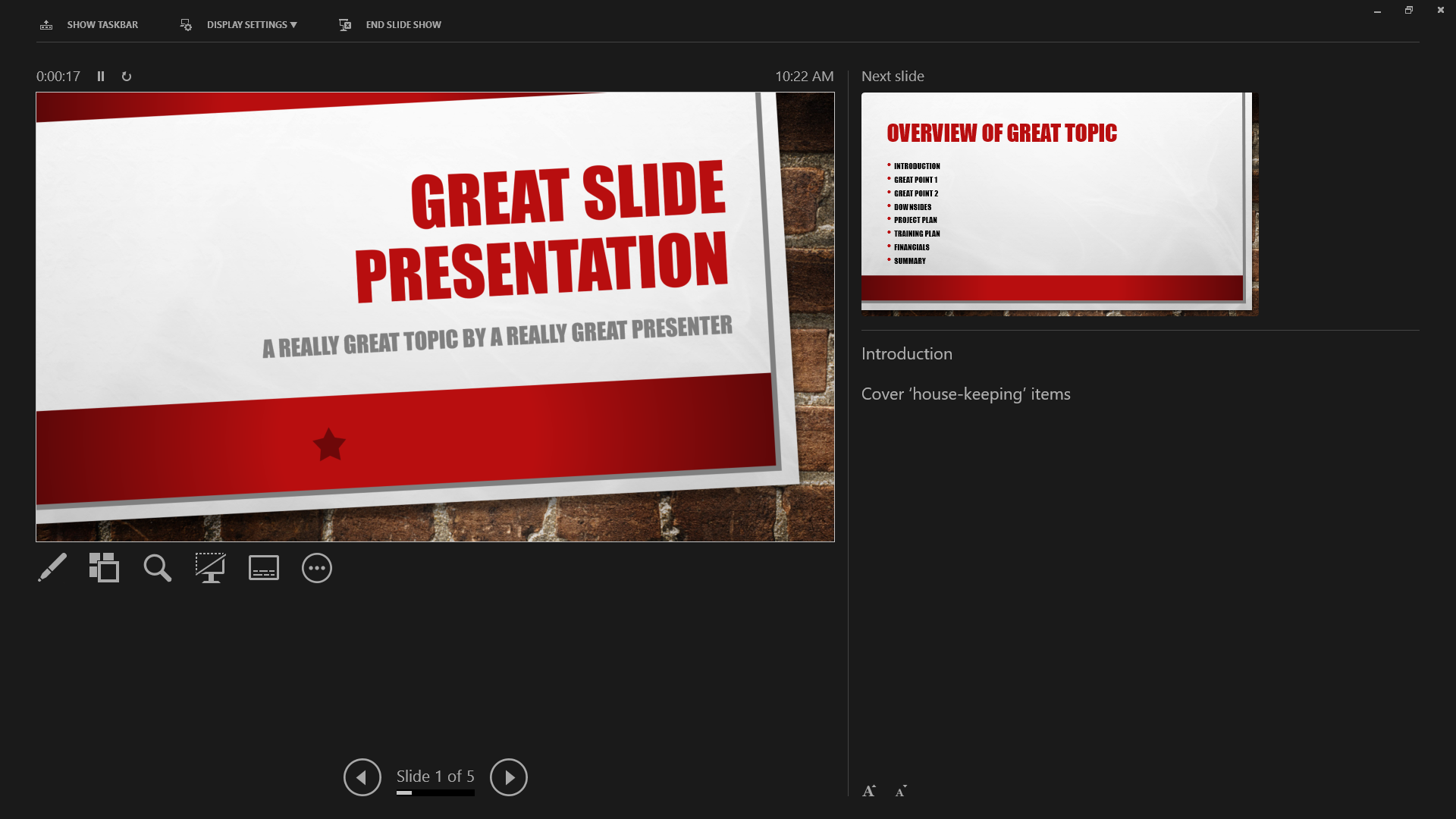
Task: Make the notes text larger
Action: [x=869, y=791]
